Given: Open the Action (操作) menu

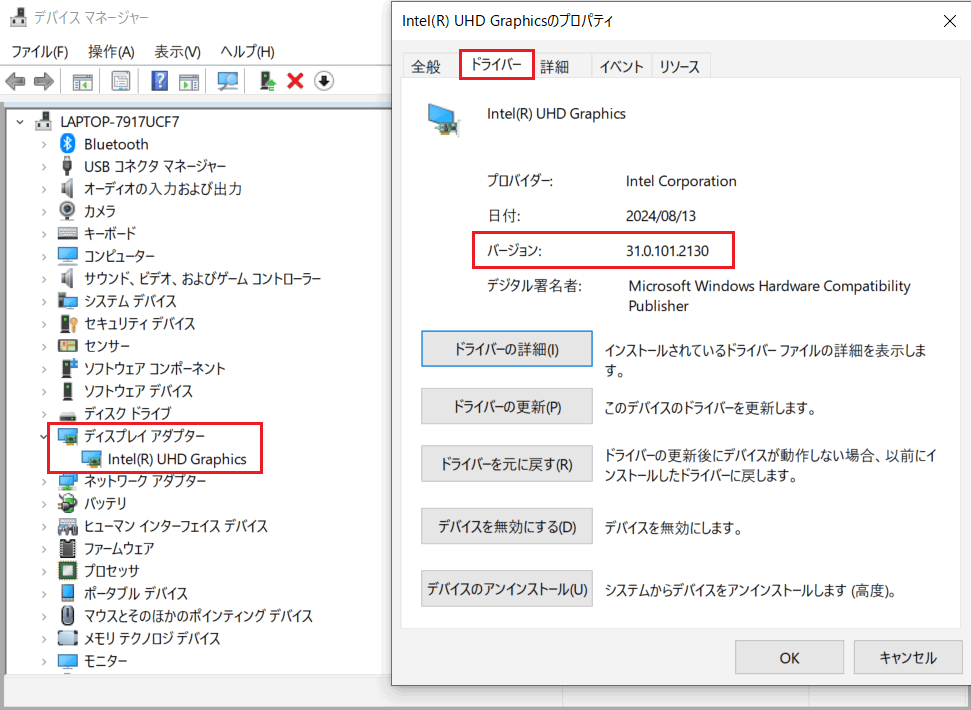Looking at the screenshot, I should [x=111, y=51].
